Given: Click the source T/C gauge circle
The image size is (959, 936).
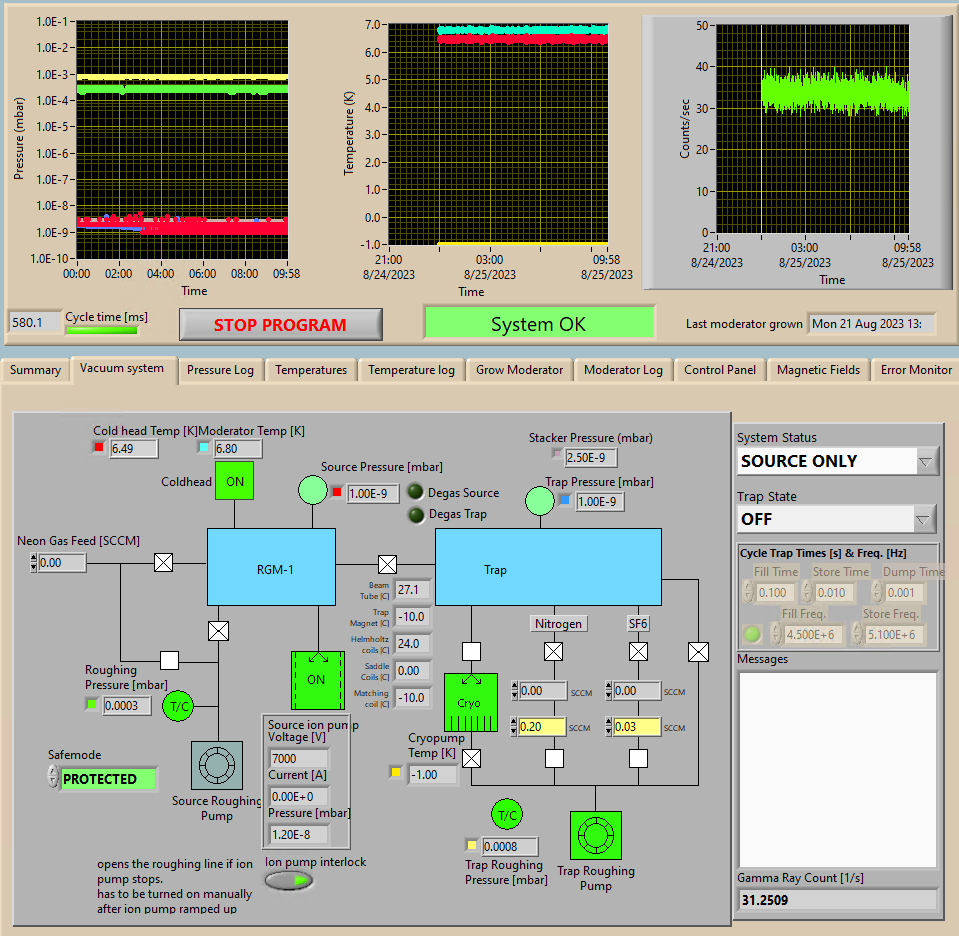Looking at the screenshot, I should (x=180, y=705).
